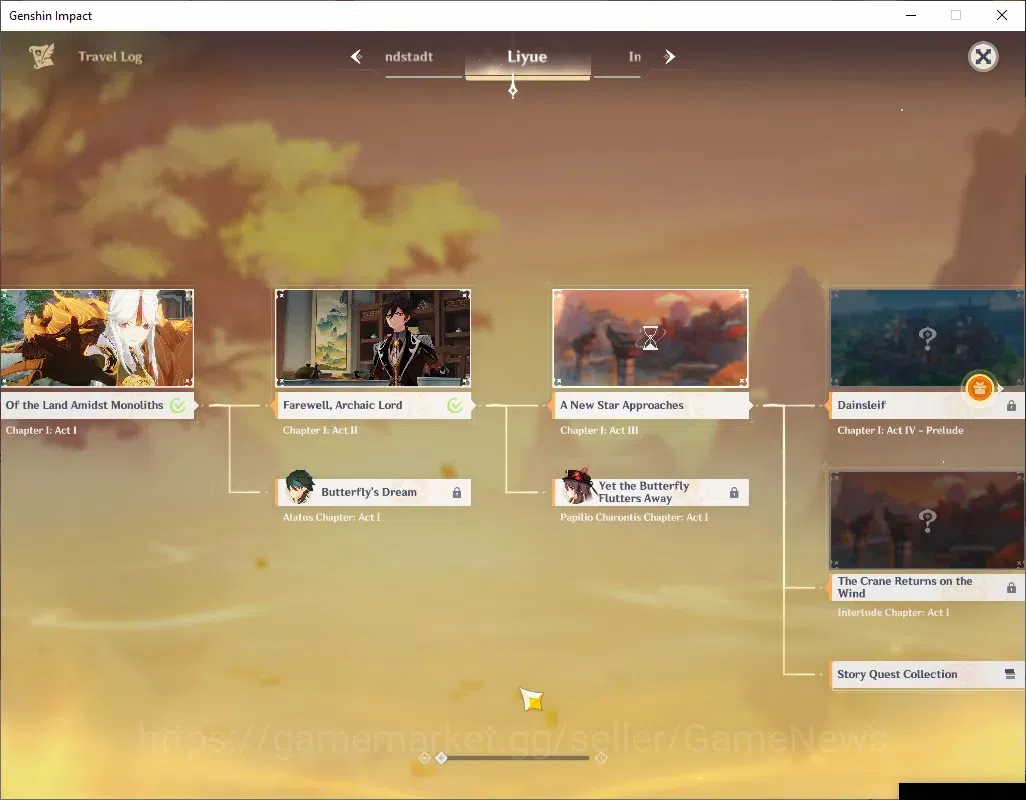Click Hu Tao character portrait icon

point(578,485)
